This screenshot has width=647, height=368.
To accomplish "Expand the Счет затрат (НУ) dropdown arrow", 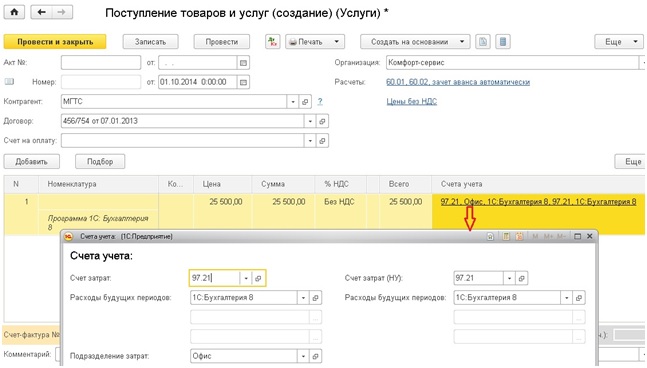I will 510,278.
